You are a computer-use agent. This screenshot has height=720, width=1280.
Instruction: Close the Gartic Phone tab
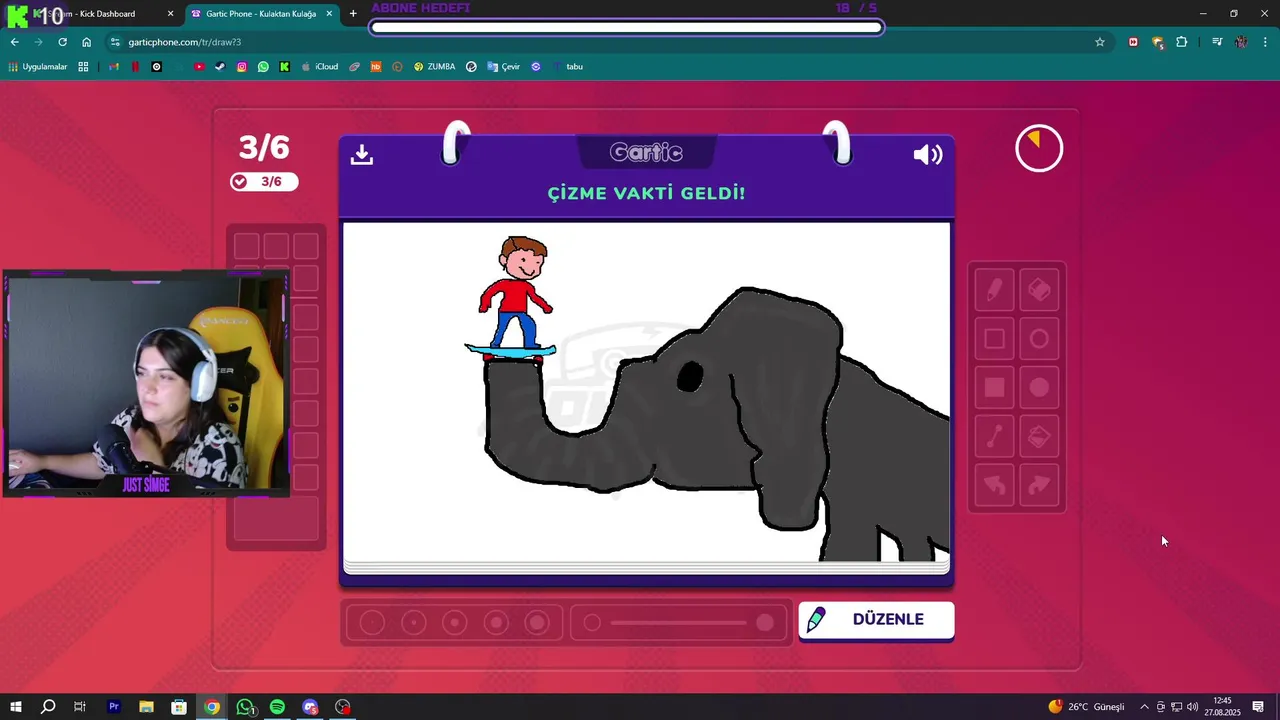(x=329, y=14)
